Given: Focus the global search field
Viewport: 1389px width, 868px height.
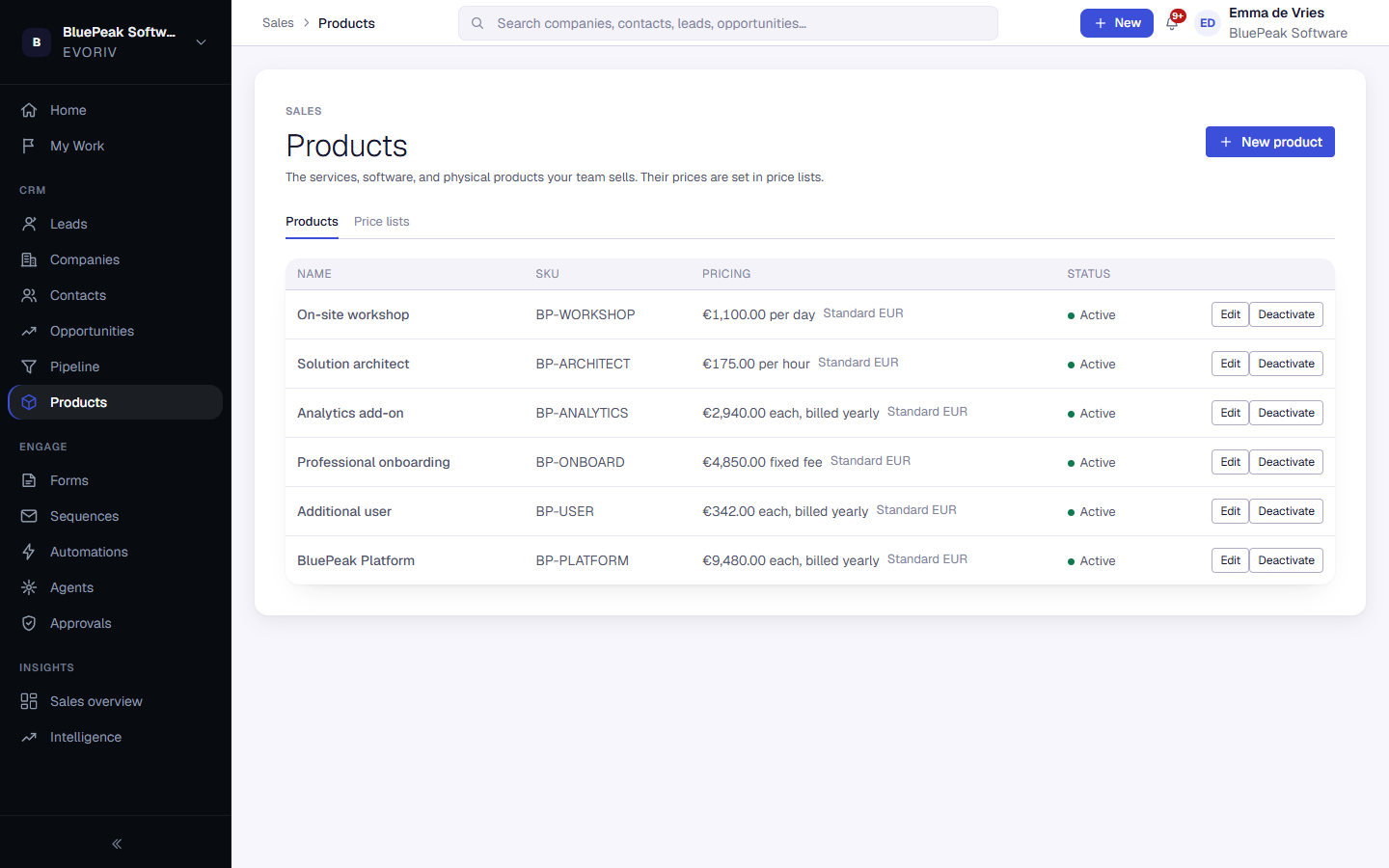Looking at the screenshot, I should pos(728,23).
